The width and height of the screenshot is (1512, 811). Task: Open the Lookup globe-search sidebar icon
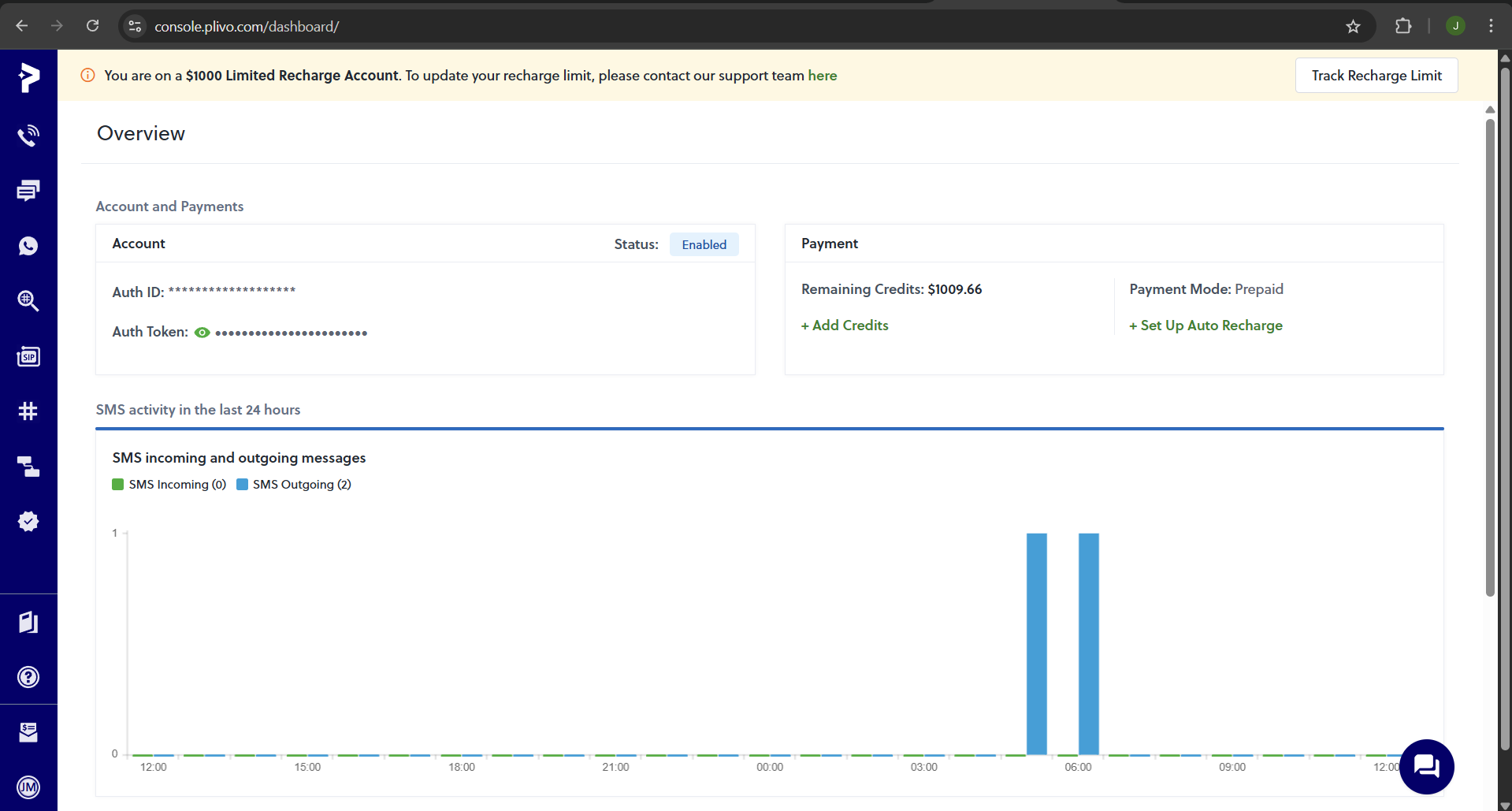pyautogui.click(x=28, y=301)
